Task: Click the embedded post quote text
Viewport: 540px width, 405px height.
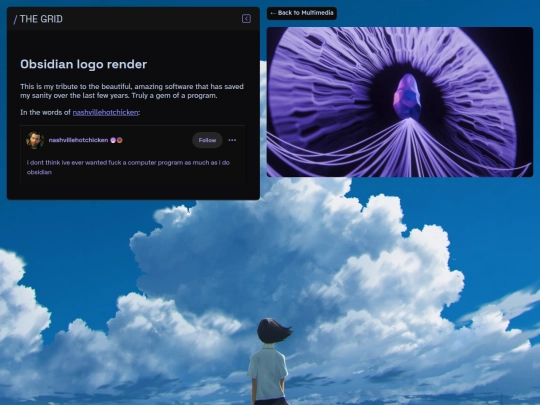Action: coord(128,167)
